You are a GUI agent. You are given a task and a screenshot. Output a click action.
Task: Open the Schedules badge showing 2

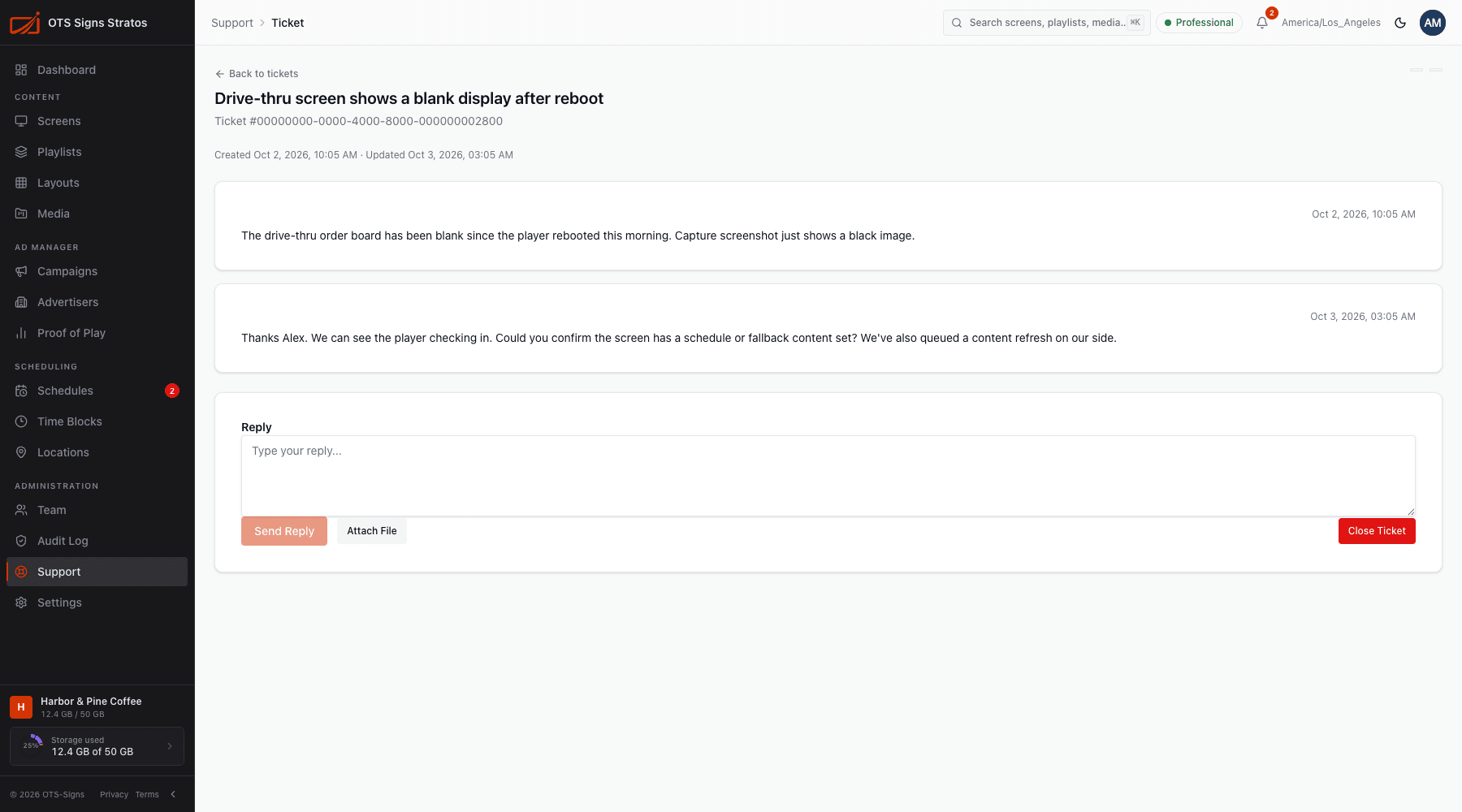point(172,391)
